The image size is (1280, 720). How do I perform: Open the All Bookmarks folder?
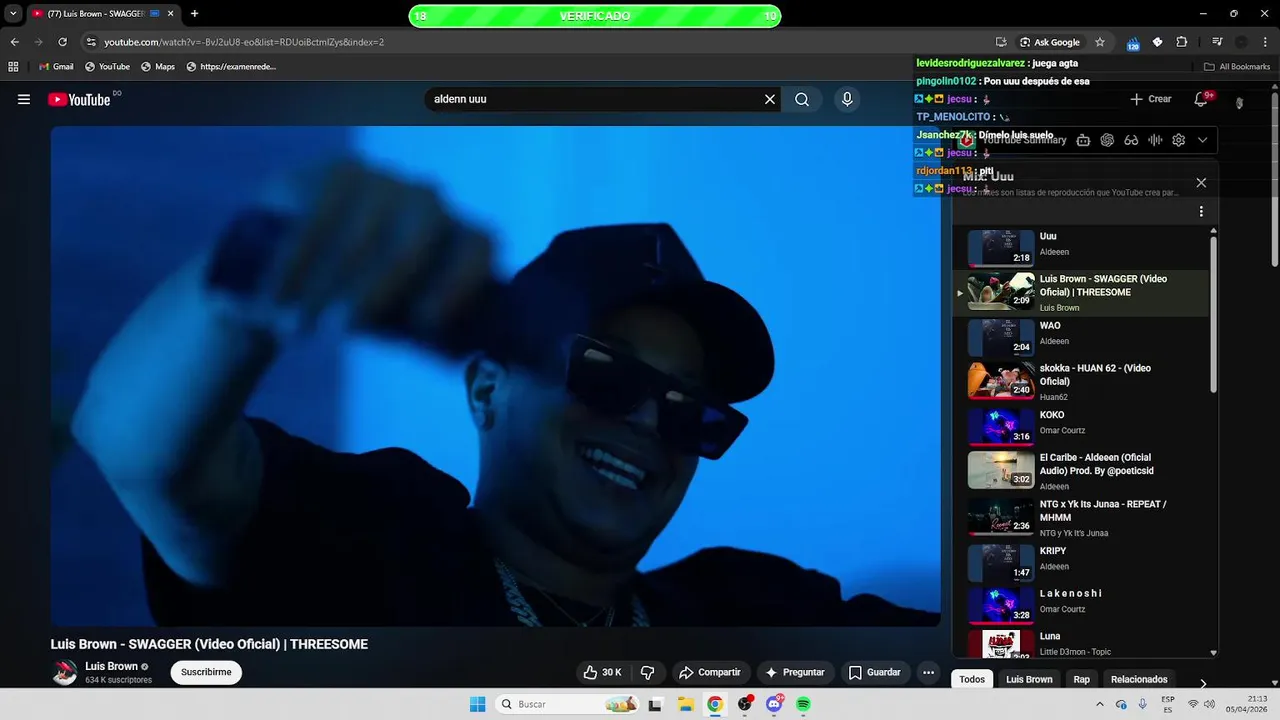(x=1237, y=67)
